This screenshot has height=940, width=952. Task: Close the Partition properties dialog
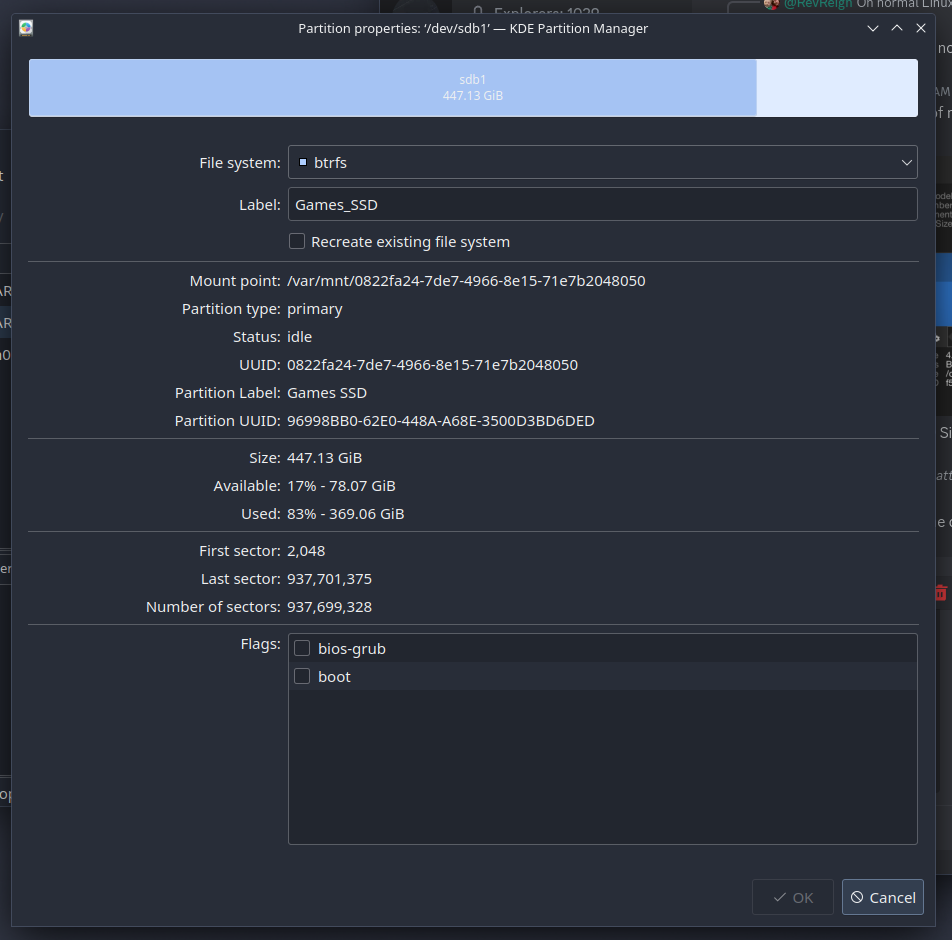coord(920,28)
